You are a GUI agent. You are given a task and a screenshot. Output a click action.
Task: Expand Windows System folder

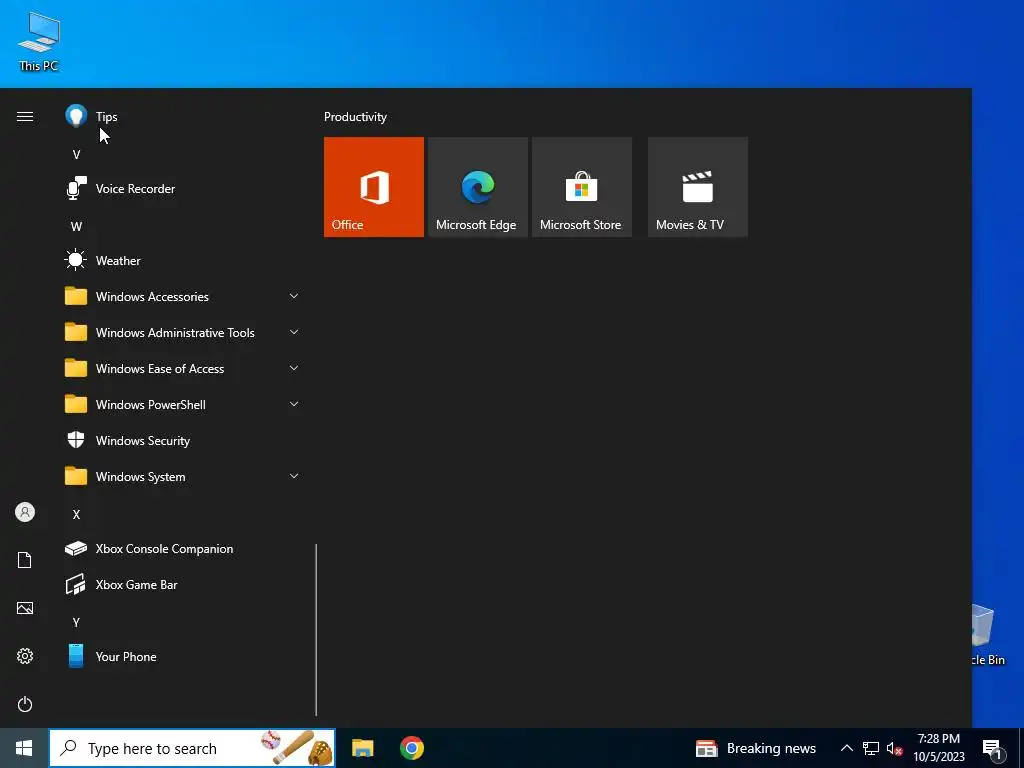pos(183,477)
